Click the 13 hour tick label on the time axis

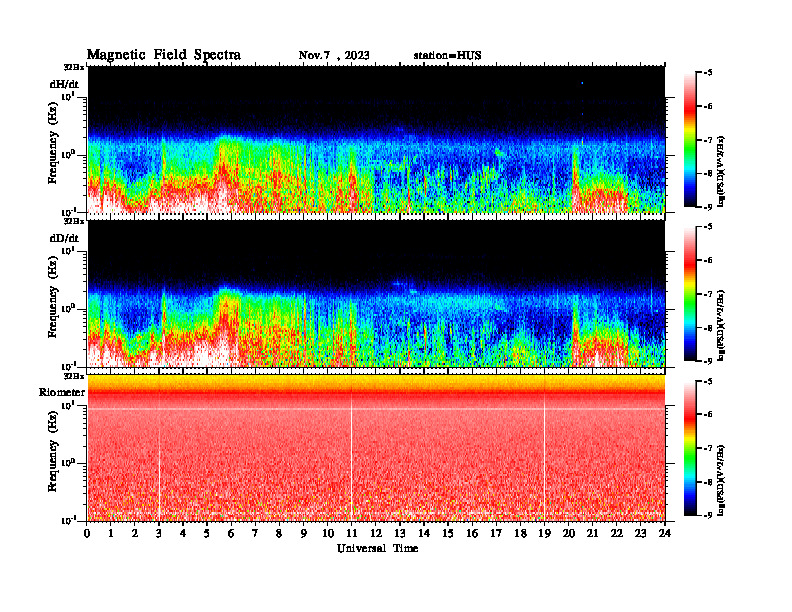tap(400, 534)
